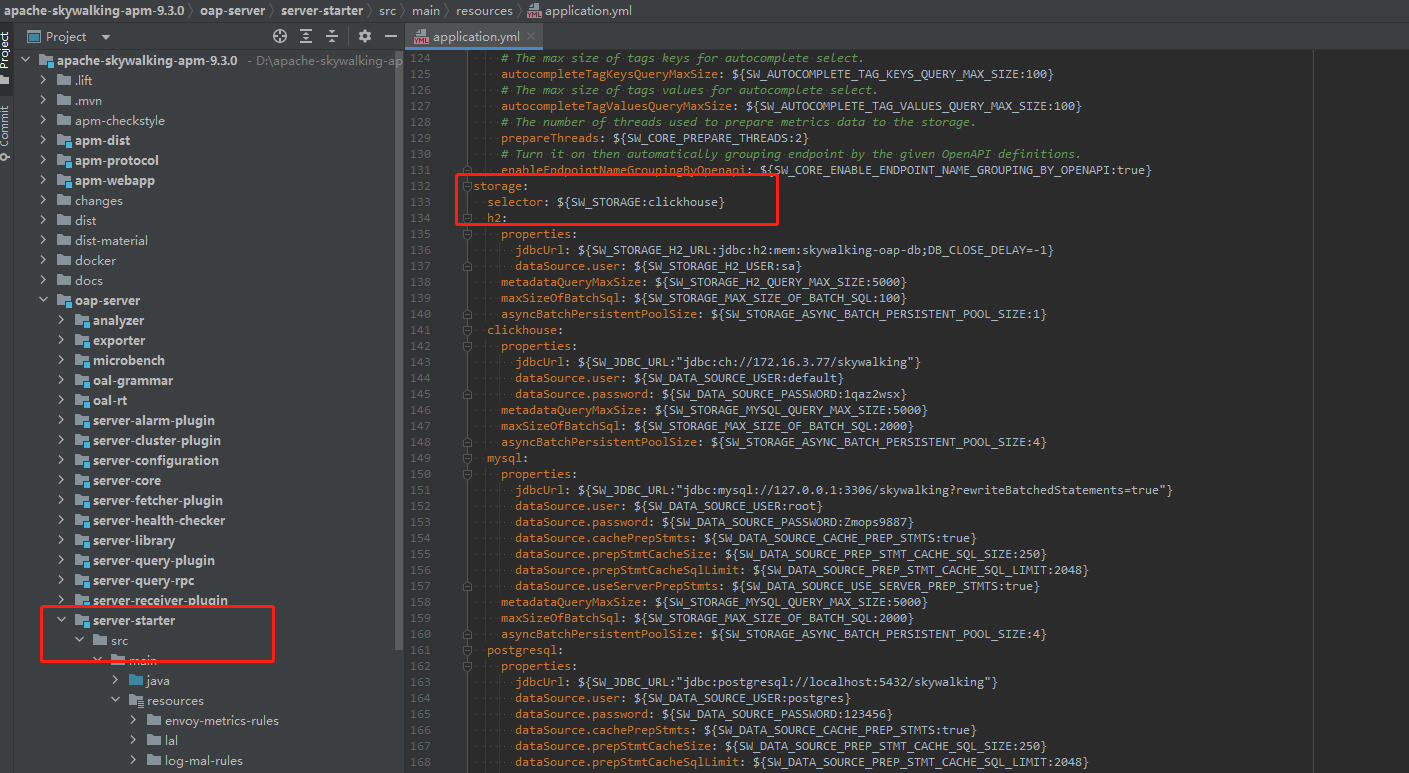This screenshot has height=773, width=1409.
Task: Select the server-core module in tree
Action: pos(127,480)
